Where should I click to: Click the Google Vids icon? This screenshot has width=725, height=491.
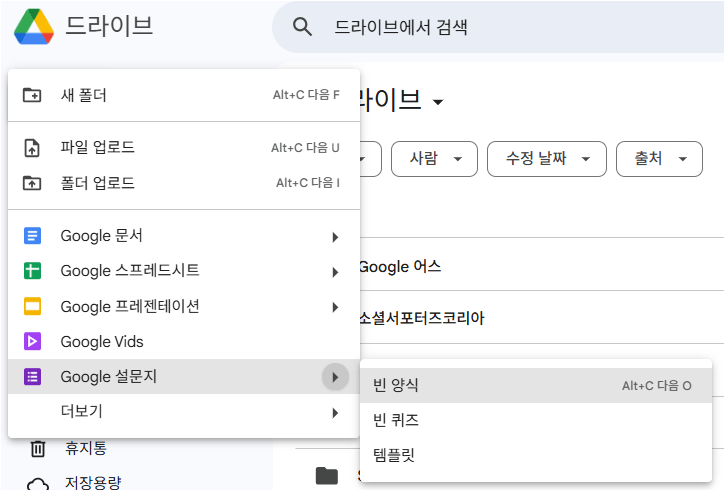click(32, 342)
